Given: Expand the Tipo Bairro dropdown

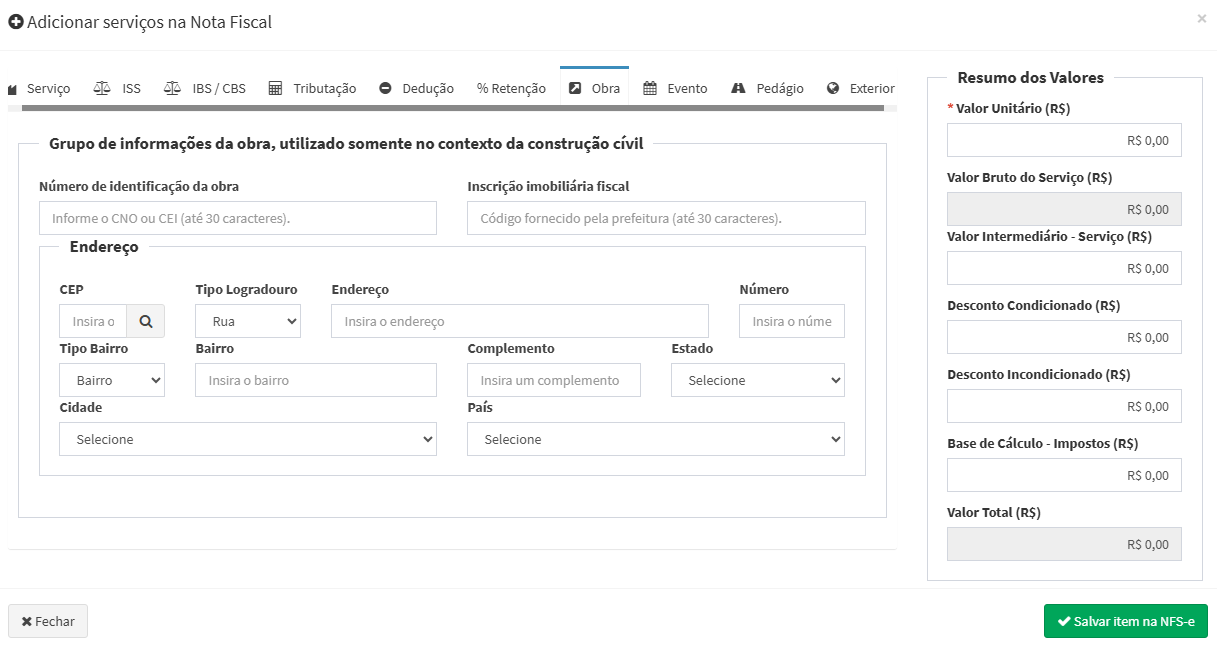Looking at the screenshot, I should (112, 380).
